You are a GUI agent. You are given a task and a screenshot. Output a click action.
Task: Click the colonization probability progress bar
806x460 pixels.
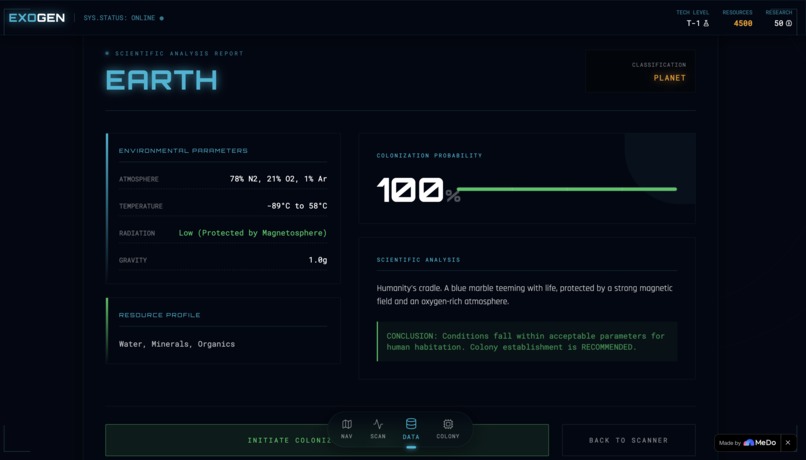click(566, 189)
